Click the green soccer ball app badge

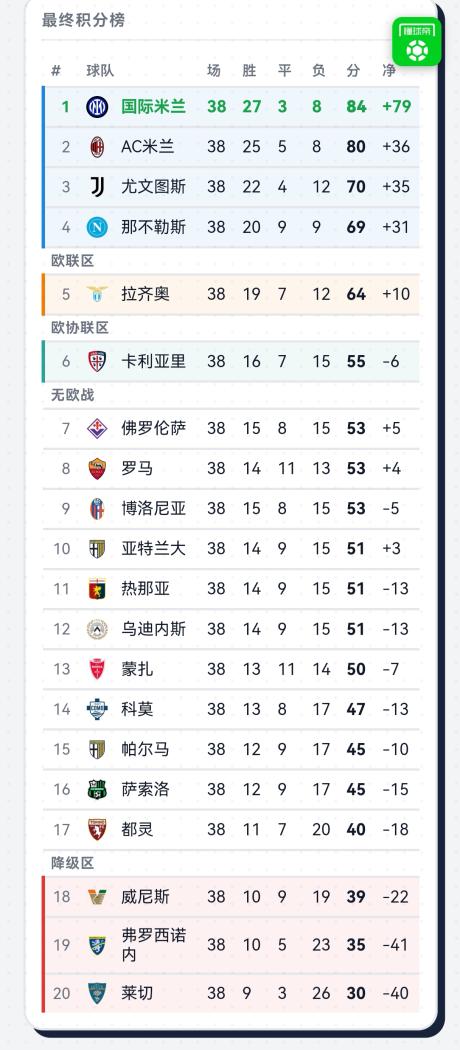[x=416, y=42]
